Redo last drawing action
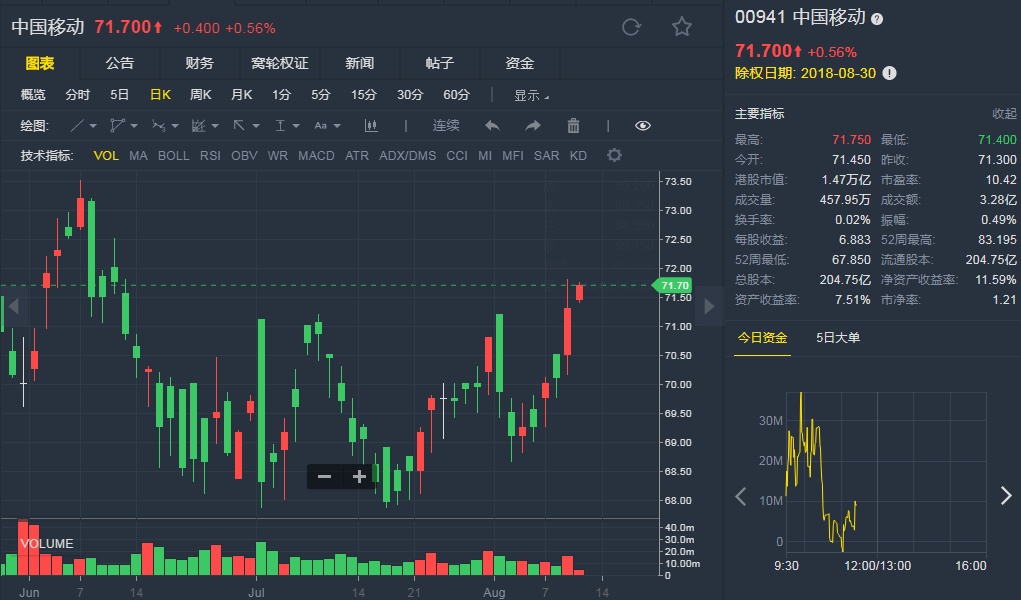This screenshot has height=600, width=1021. click(x=533, y=125)
